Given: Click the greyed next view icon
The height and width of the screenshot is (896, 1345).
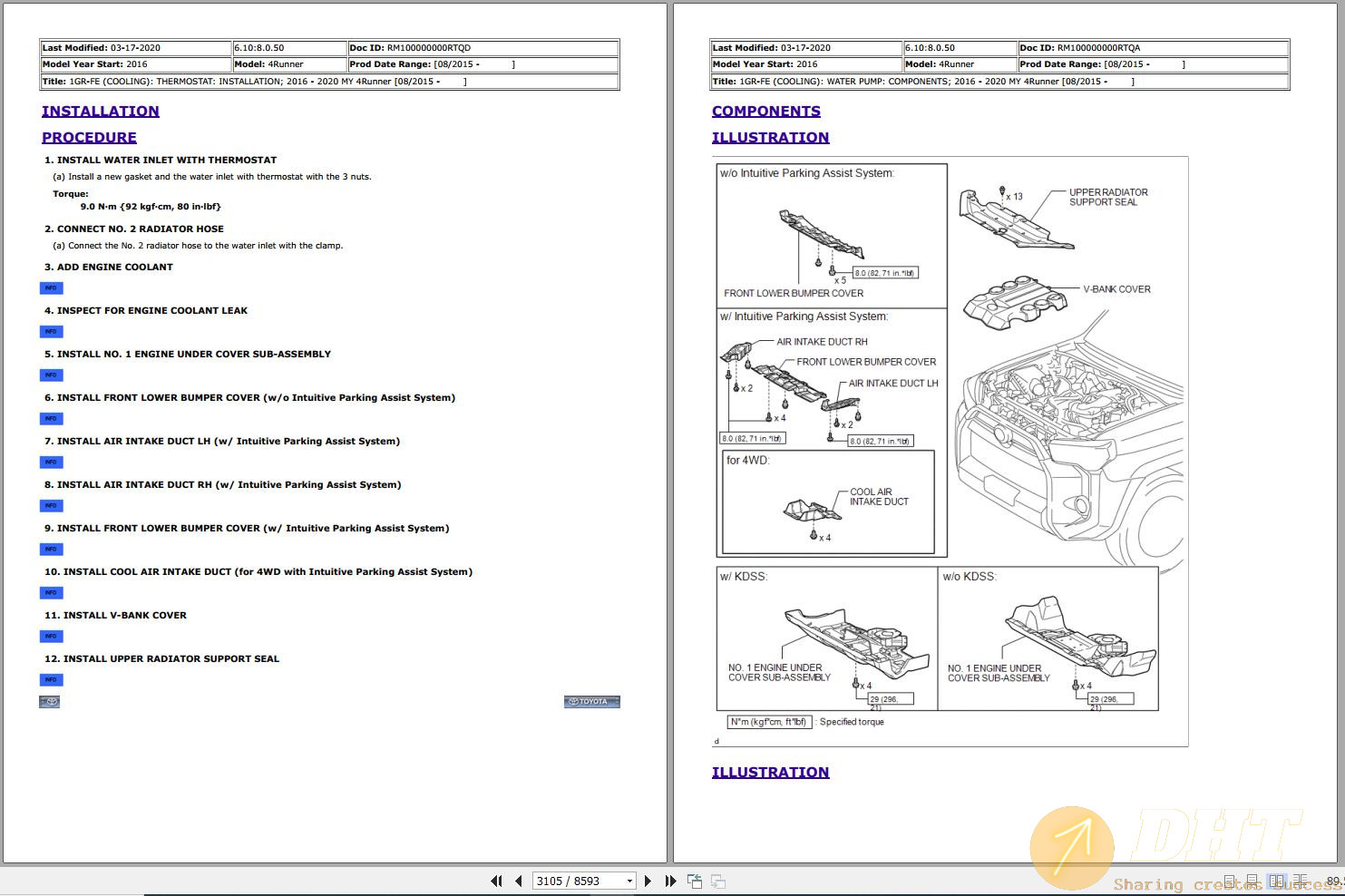Looking at the screenshot, I should click(717, 881).
